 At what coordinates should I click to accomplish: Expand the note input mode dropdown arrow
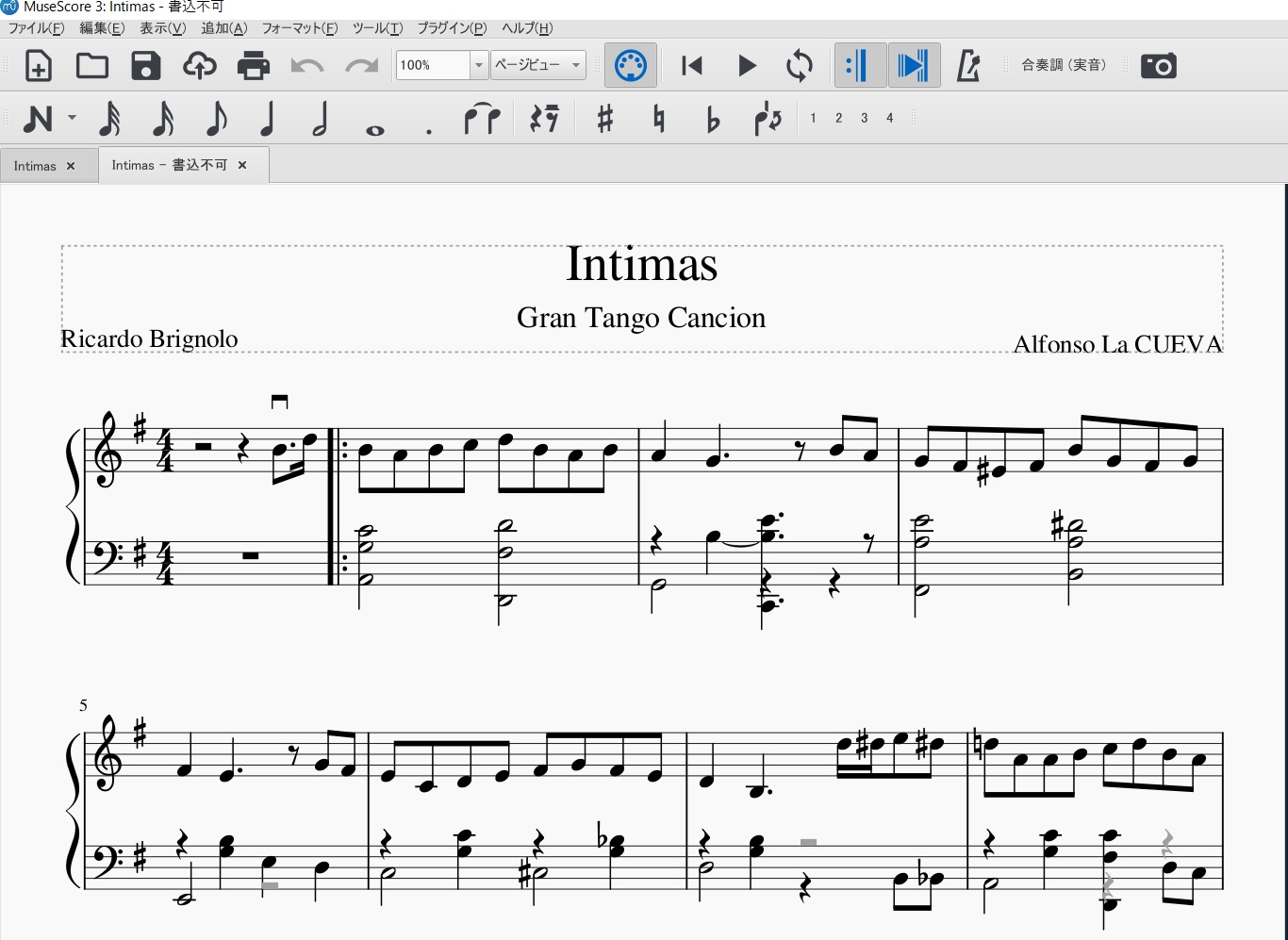pyautogui.click(x=72, y=119)
